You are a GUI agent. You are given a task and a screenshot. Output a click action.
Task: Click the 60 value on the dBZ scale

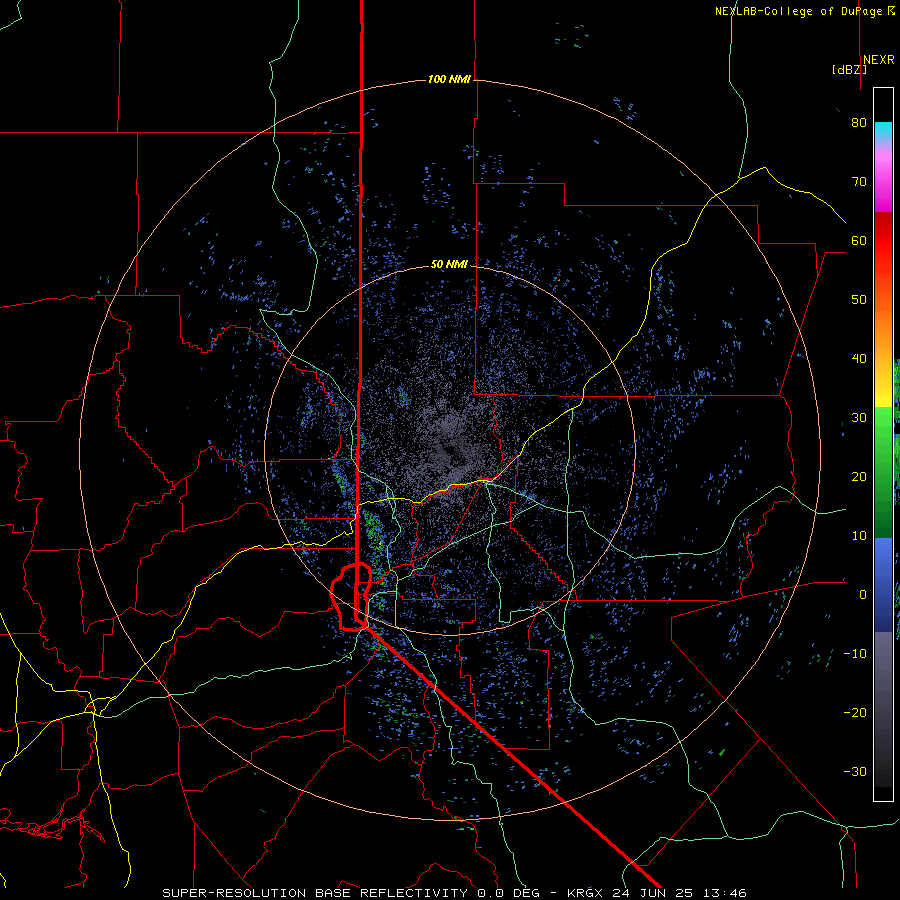coord(859,240)
